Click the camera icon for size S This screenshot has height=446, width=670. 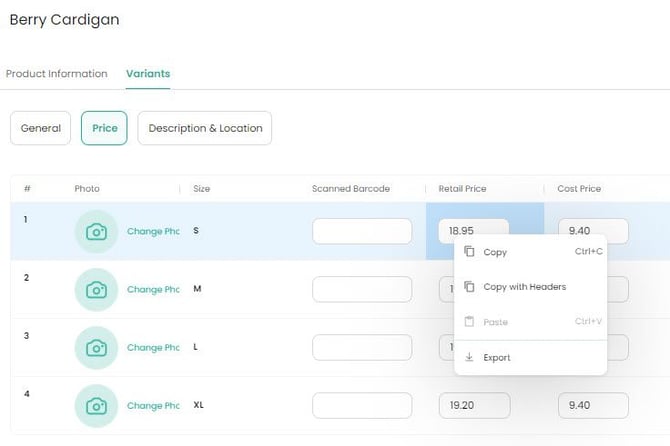point(96,232)
